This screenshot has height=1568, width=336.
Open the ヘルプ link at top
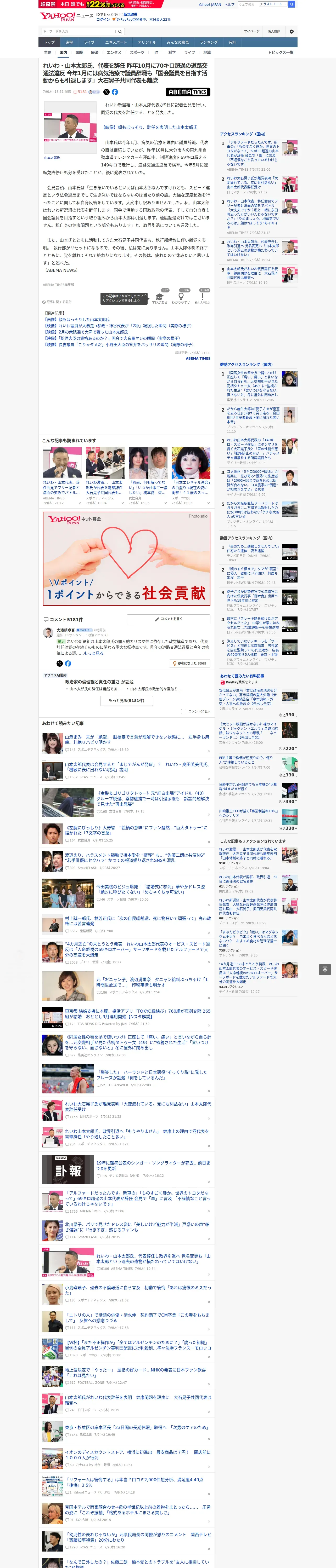click(229, 4)
